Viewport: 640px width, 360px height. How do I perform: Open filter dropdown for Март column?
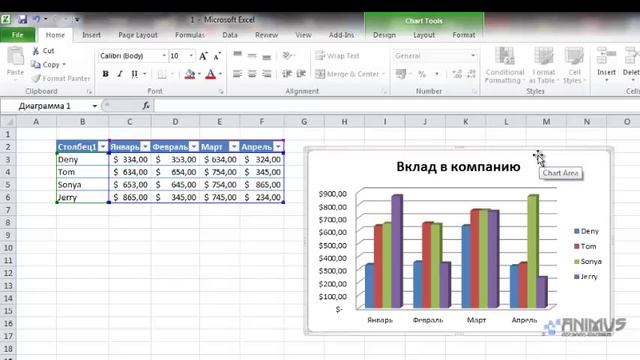[x=234, y=147]
